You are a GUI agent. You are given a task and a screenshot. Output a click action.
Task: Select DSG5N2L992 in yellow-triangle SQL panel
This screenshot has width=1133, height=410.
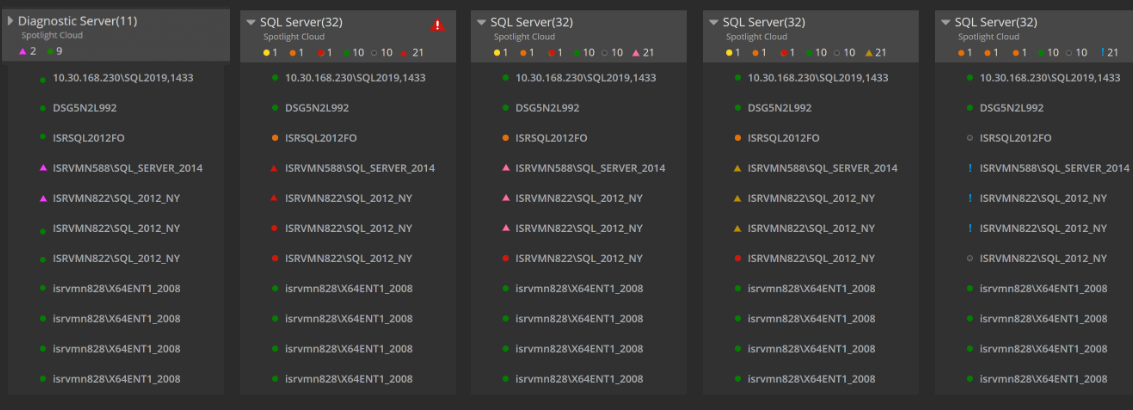[x=780, y=108]
